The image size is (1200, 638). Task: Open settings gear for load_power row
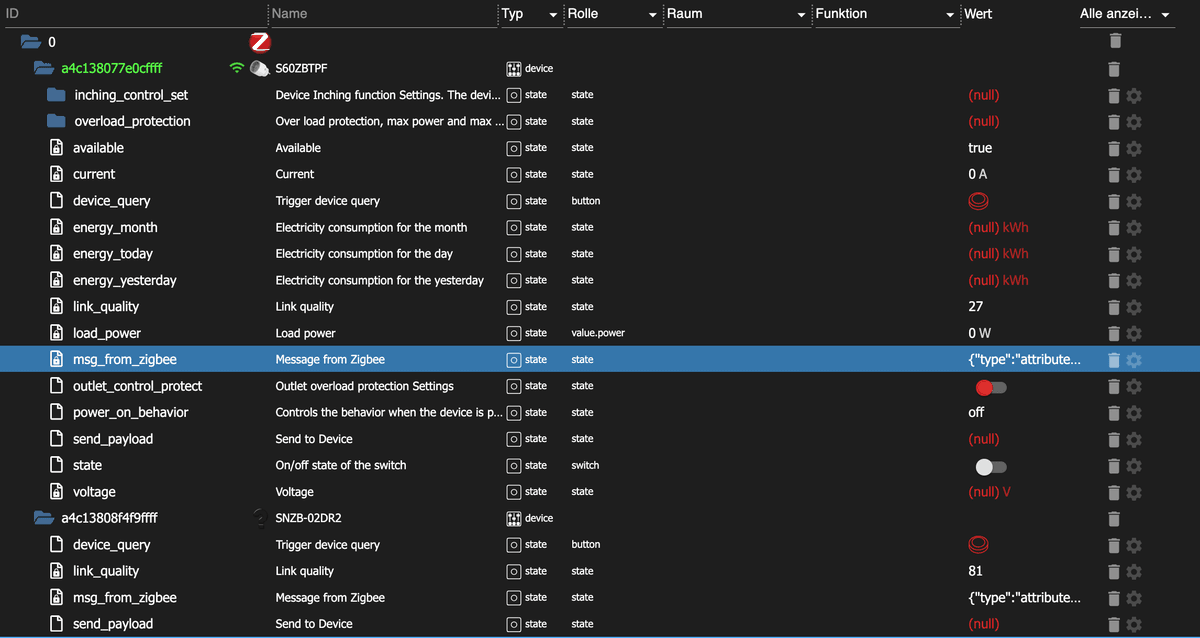tap(1134, 333)
